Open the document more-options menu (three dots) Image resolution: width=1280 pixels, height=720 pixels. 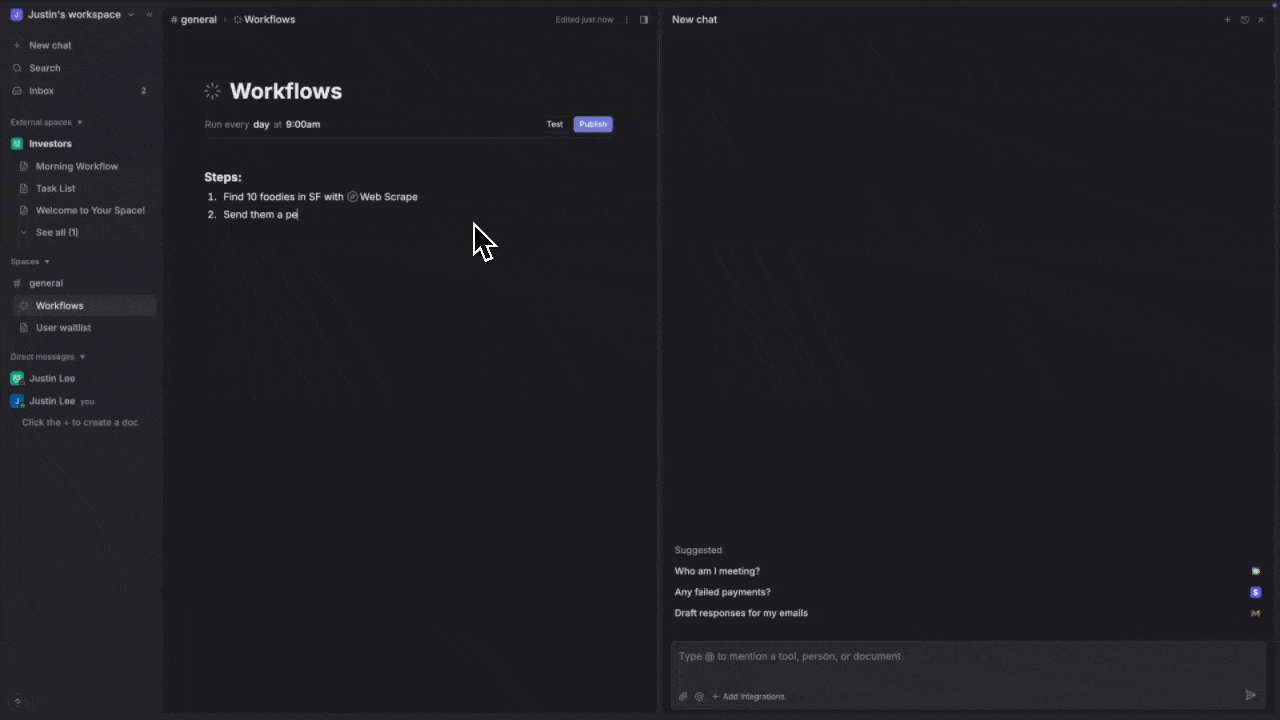(x=627, y=20)
